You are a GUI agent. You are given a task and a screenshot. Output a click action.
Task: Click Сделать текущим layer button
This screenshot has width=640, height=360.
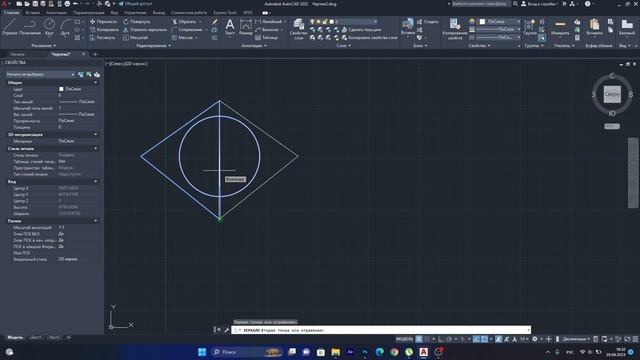pos(361,30)
